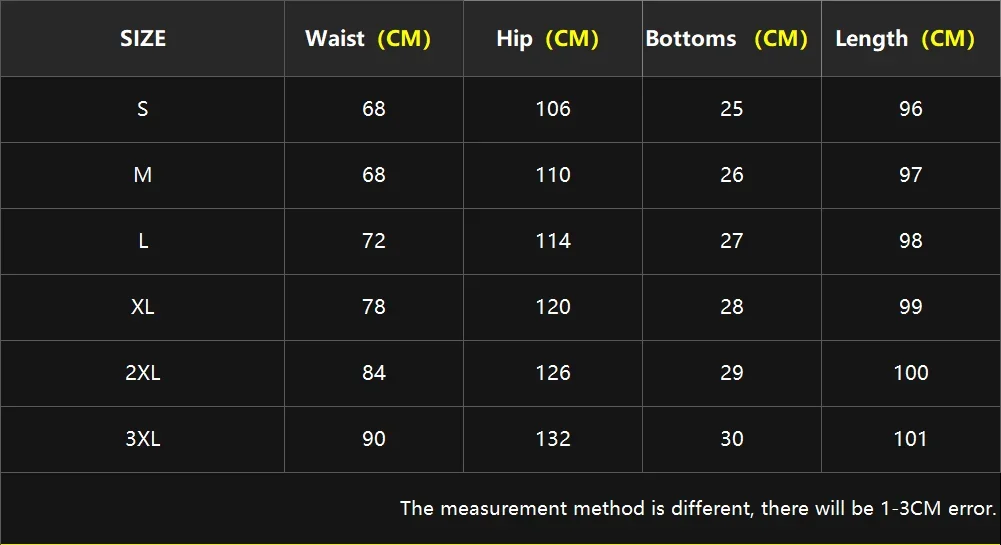Click the 2XL size row label
This screenshot has width=1001, height=545.
(x=143, y=373)
